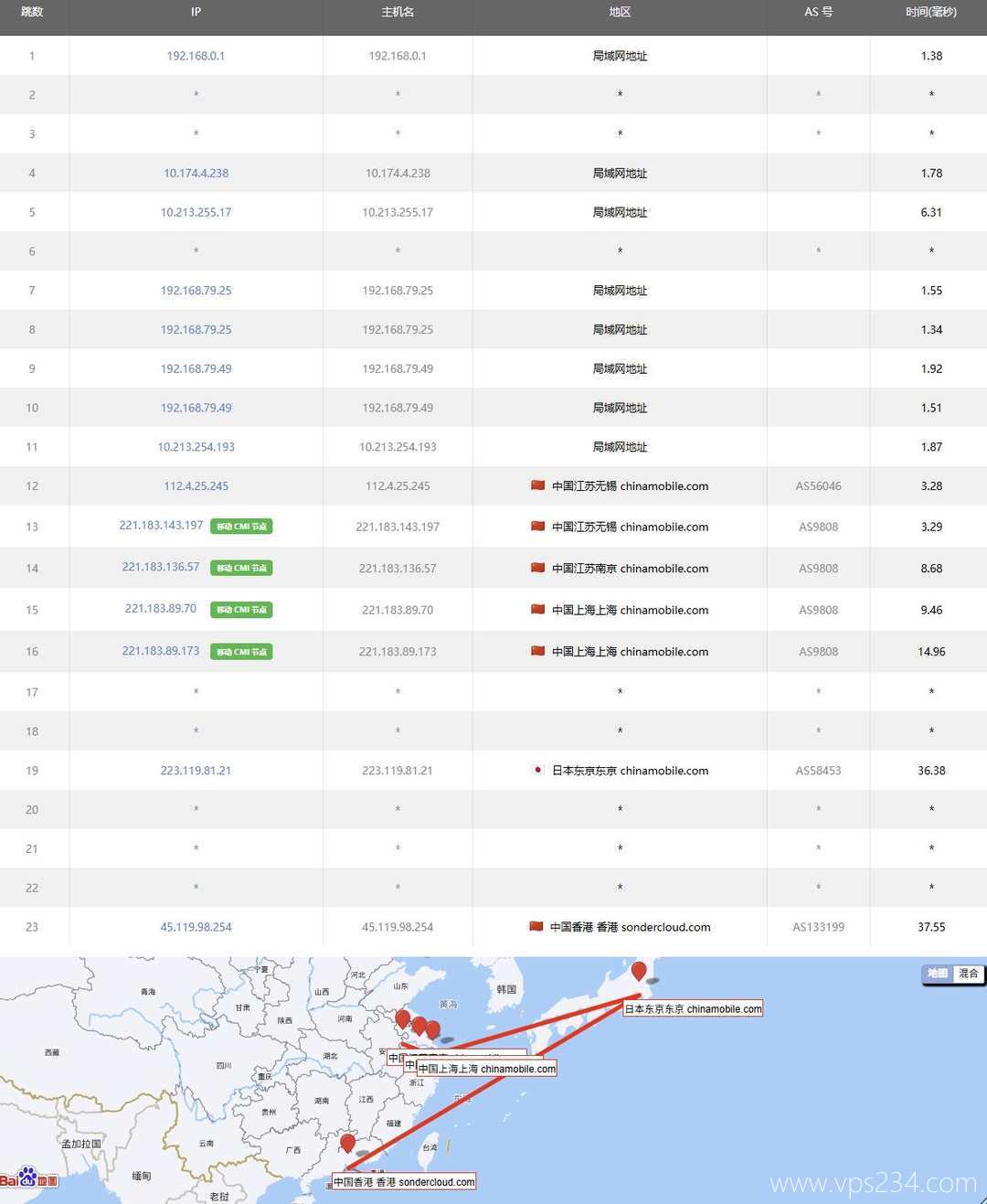Image resolution: width=987 pixels, height=1204 pixels.
Task: Click the AS 号 column header
Action: click(x=818, y=12)
